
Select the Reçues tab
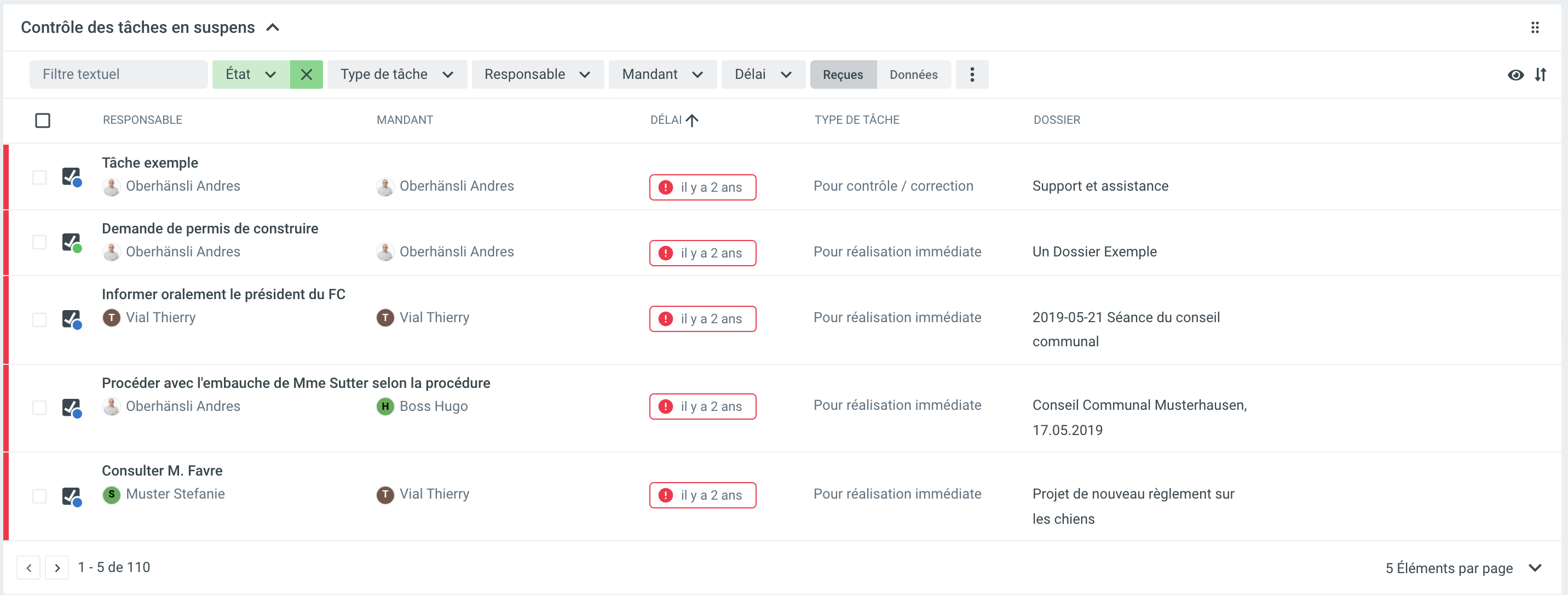(x=843, y=75)
